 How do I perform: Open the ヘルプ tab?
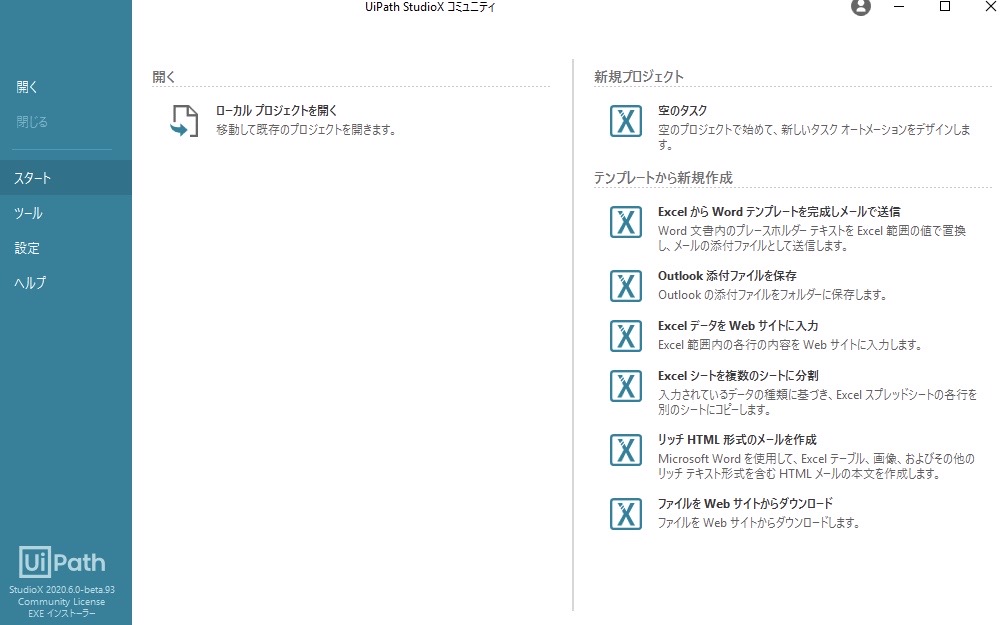coord(66,282)
